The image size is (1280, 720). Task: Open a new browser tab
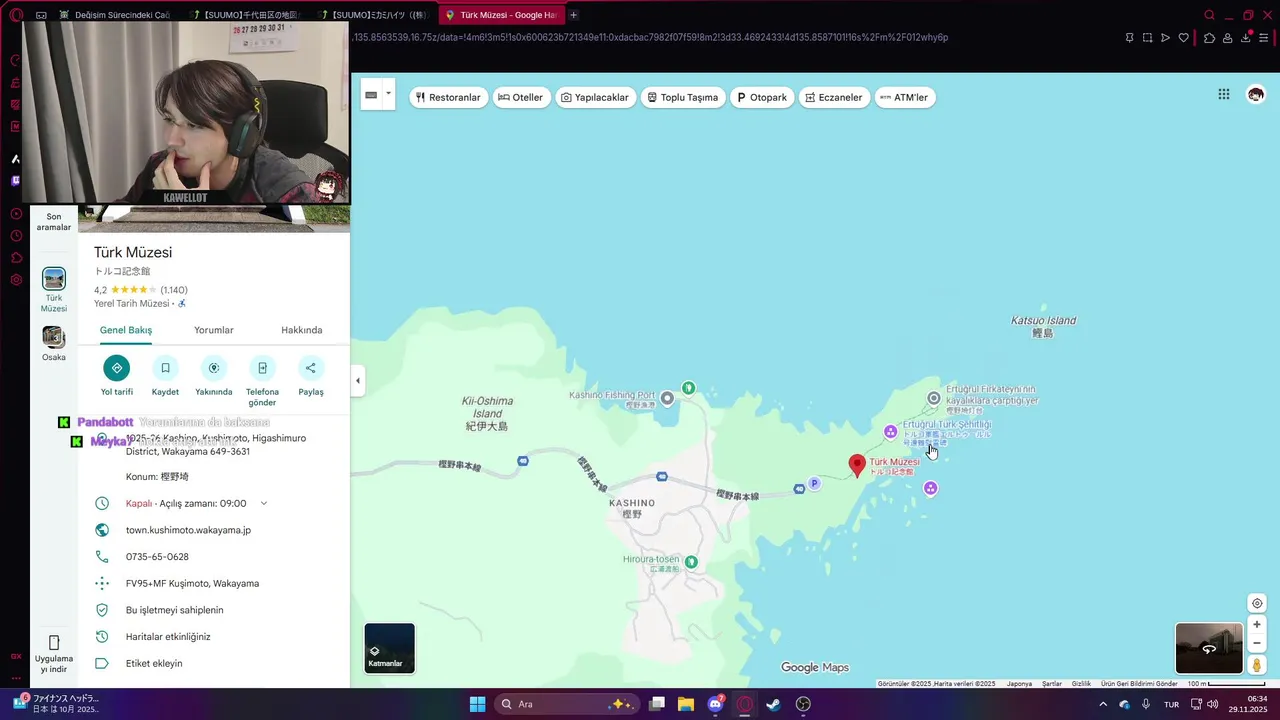[x=573, y=15]
